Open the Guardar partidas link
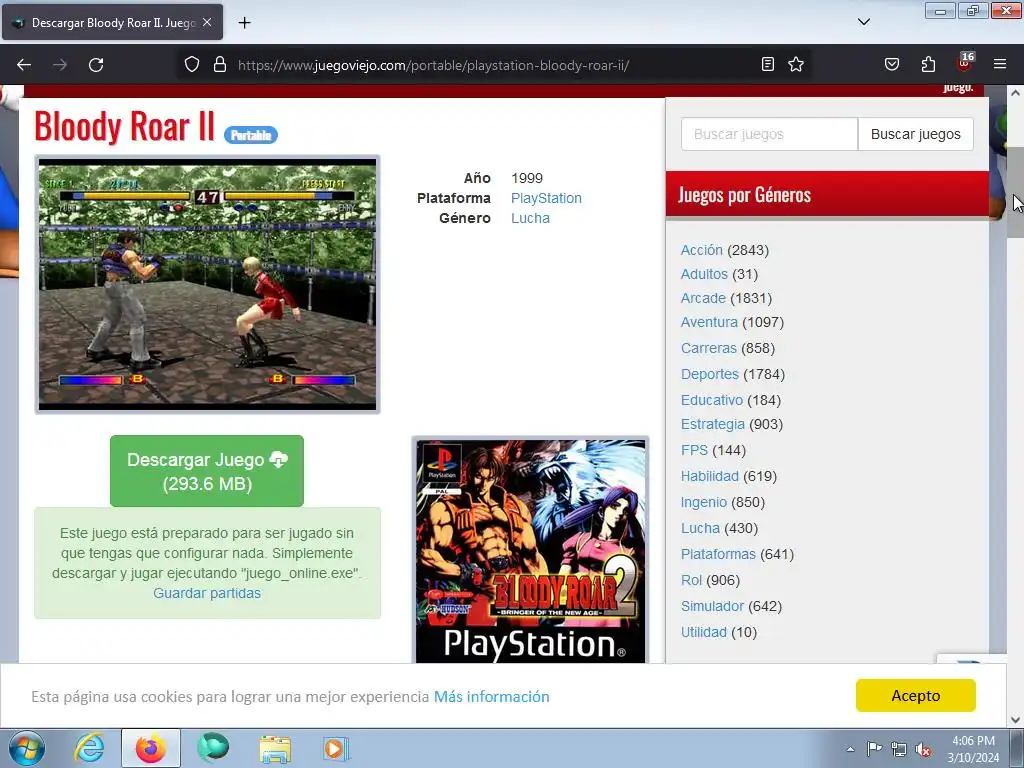This screenshot has width=1024, height=768. 207,593
